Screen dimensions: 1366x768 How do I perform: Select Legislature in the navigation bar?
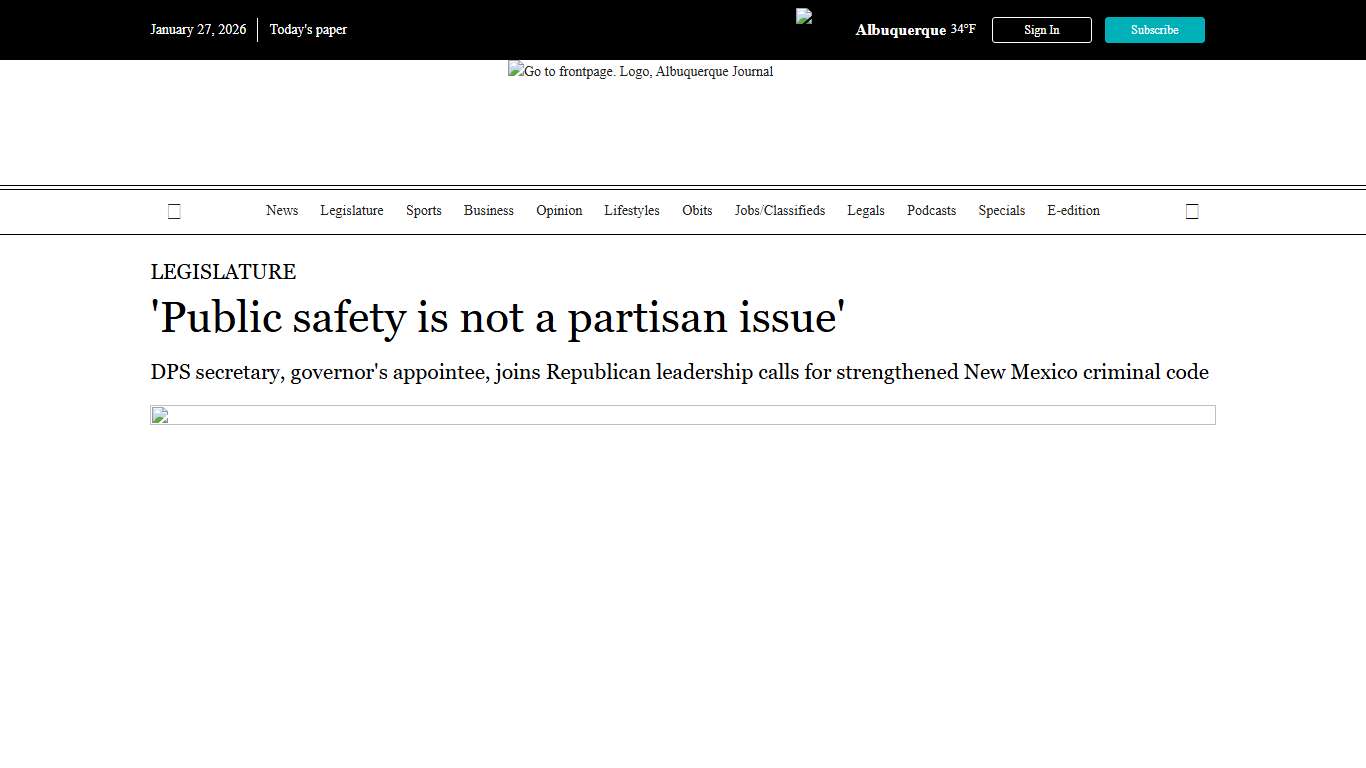pos(352,211)
